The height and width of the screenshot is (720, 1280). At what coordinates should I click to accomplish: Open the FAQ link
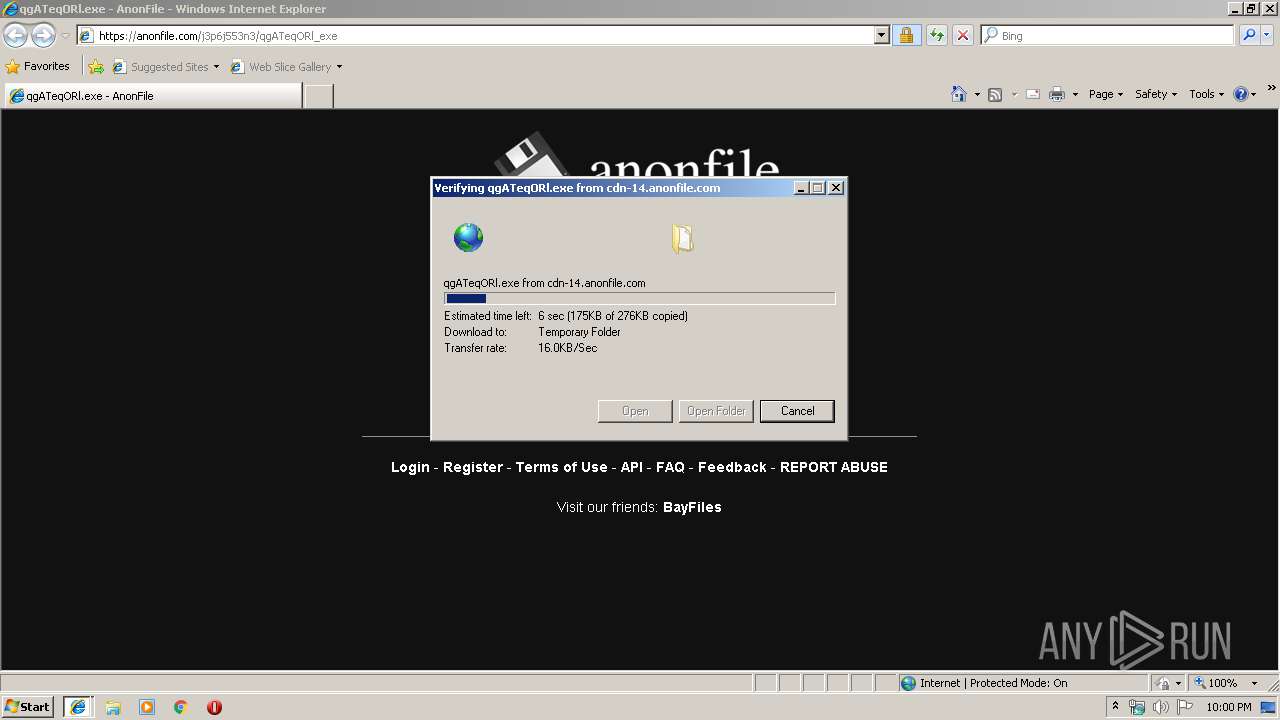(x=670, y=467)
